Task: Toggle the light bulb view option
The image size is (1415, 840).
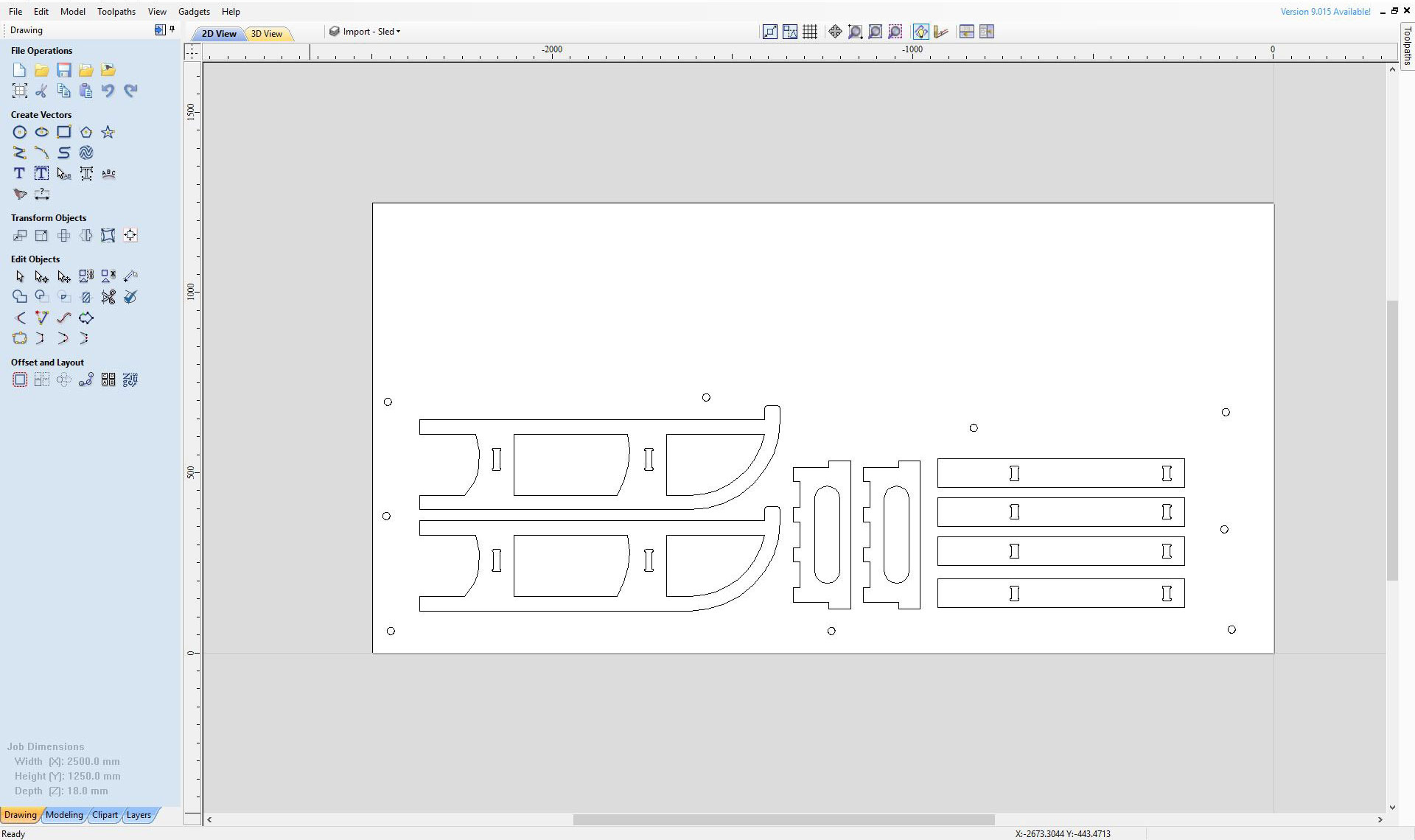Action: [920, 32]
